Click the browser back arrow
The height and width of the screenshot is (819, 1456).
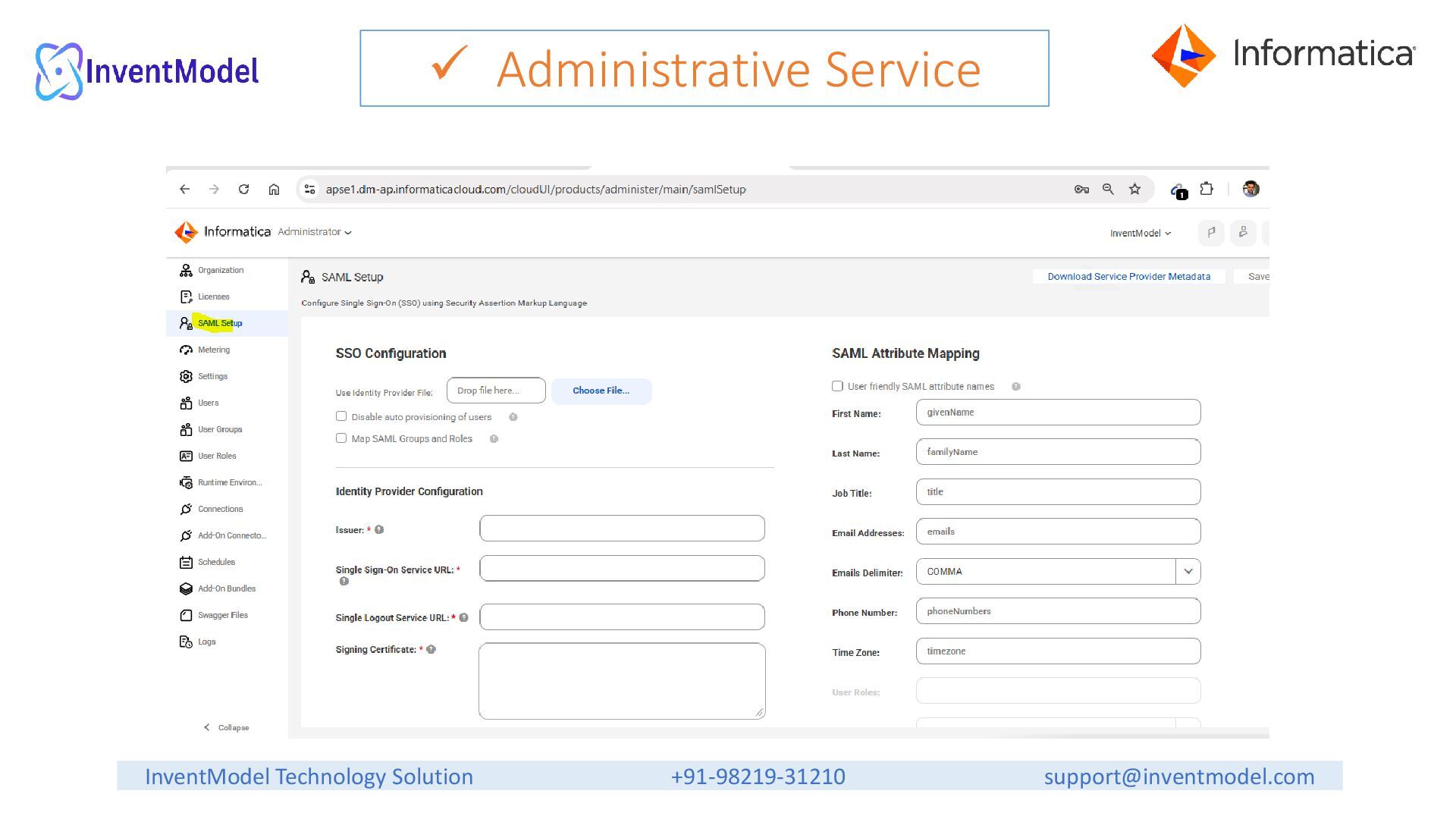[185, 190]
